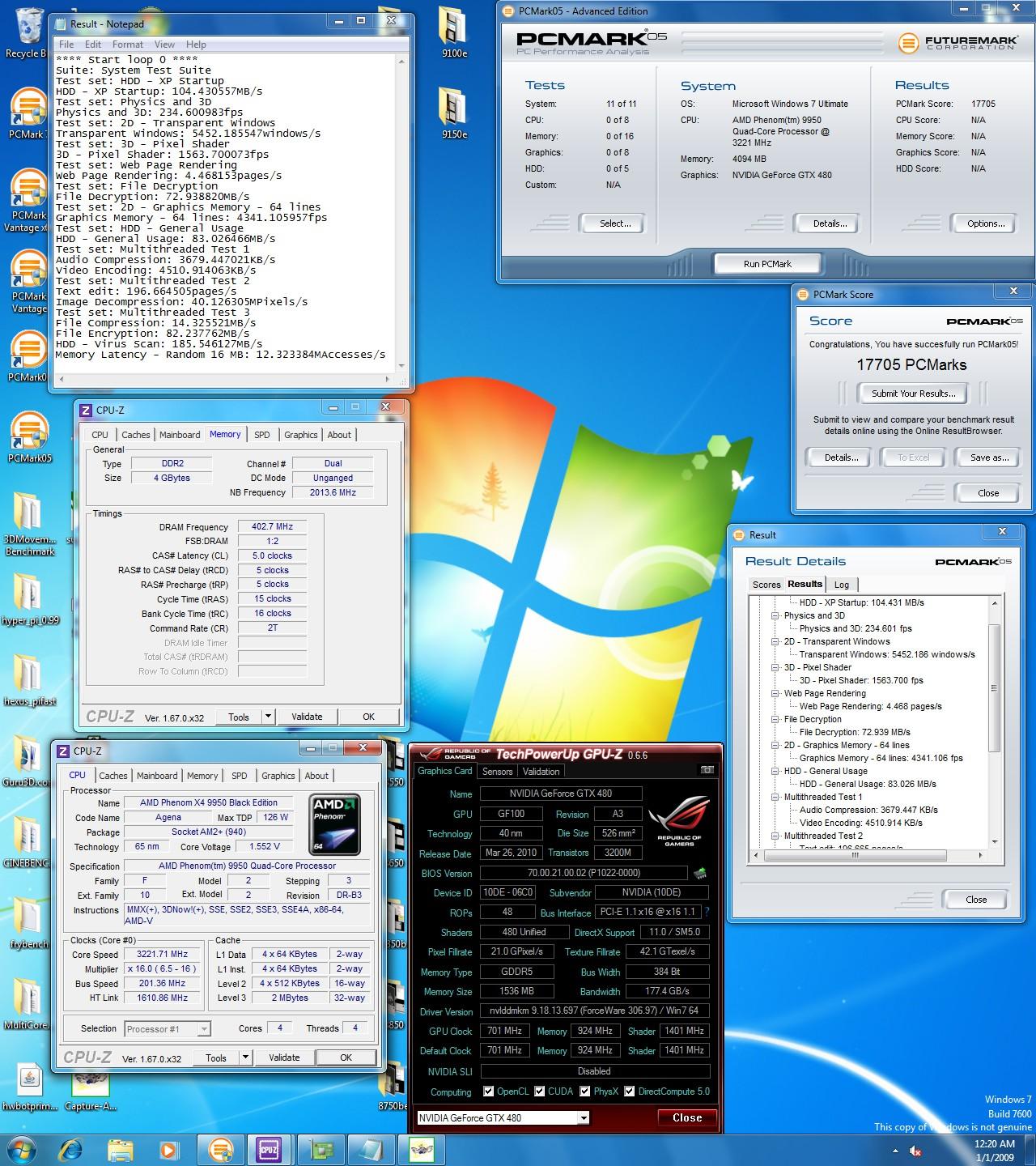Click the red Close button in GPU-Z
This screenshot has height=1166, width=1036.
(x=687, y=1117)
